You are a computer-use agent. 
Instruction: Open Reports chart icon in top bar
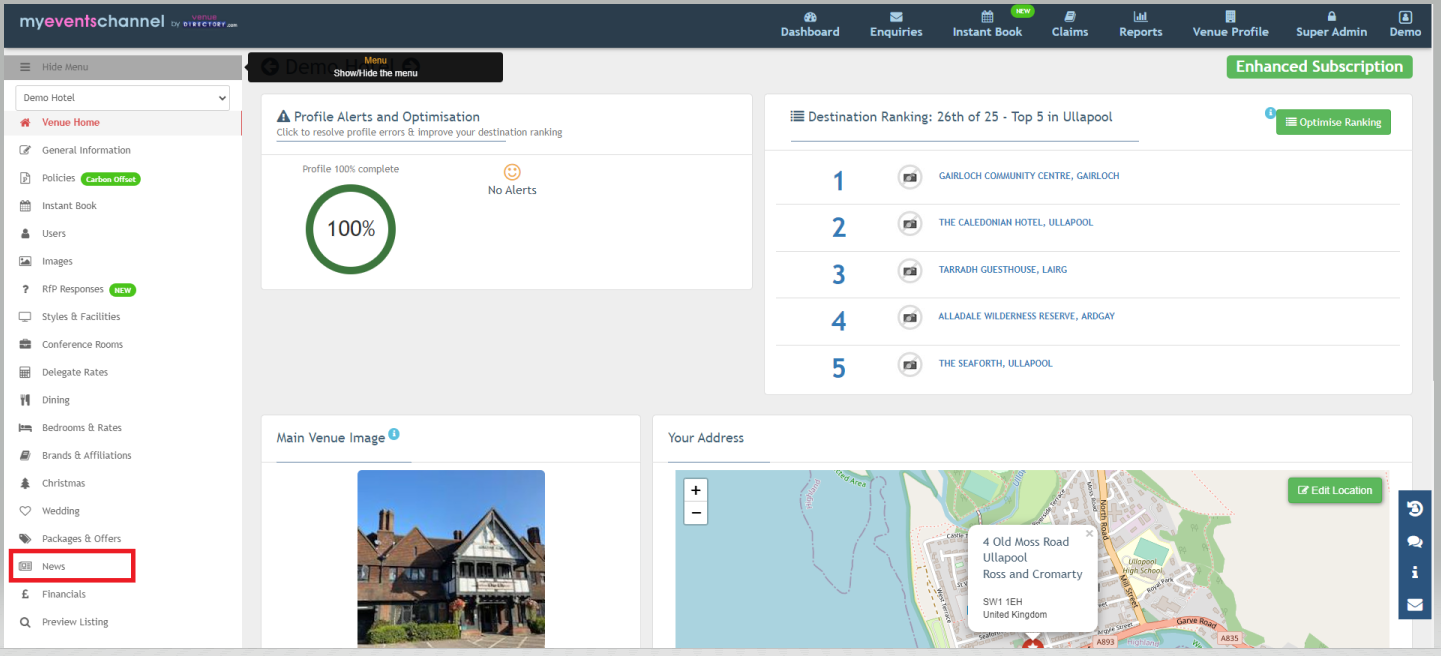[x=1140, y=17]
